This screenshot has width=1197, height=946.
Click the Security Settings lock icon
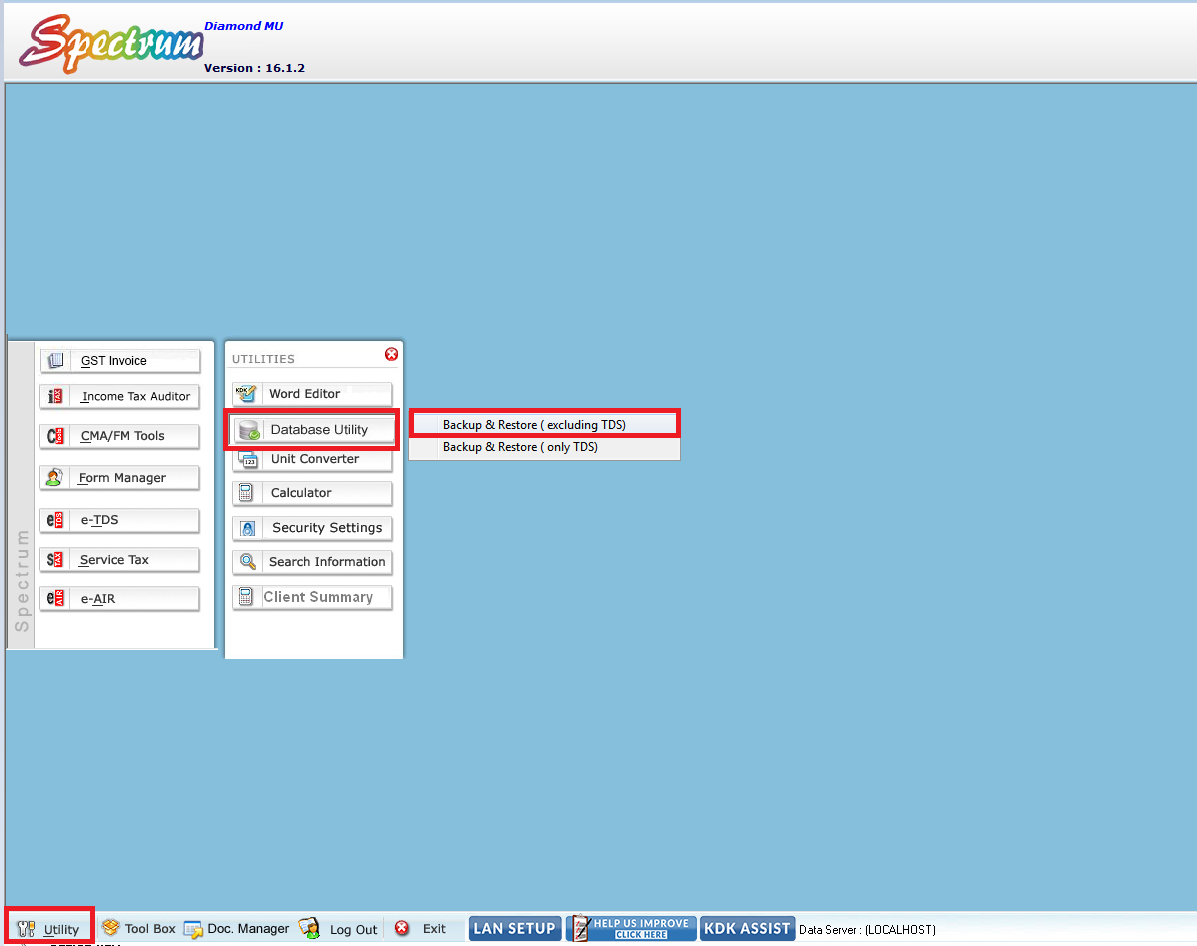247,528
